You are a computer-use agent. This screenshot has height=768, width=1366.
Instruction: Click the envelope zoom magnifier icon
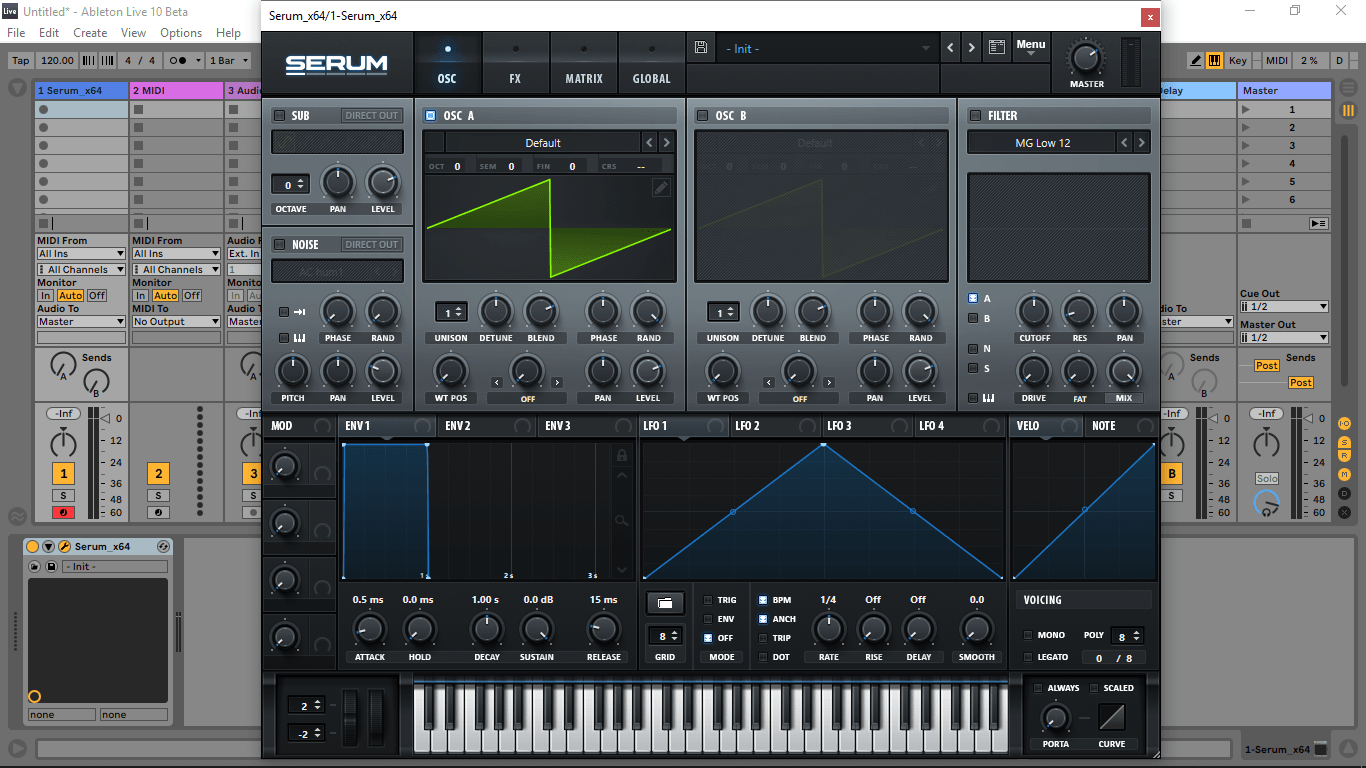coord(622,521)
